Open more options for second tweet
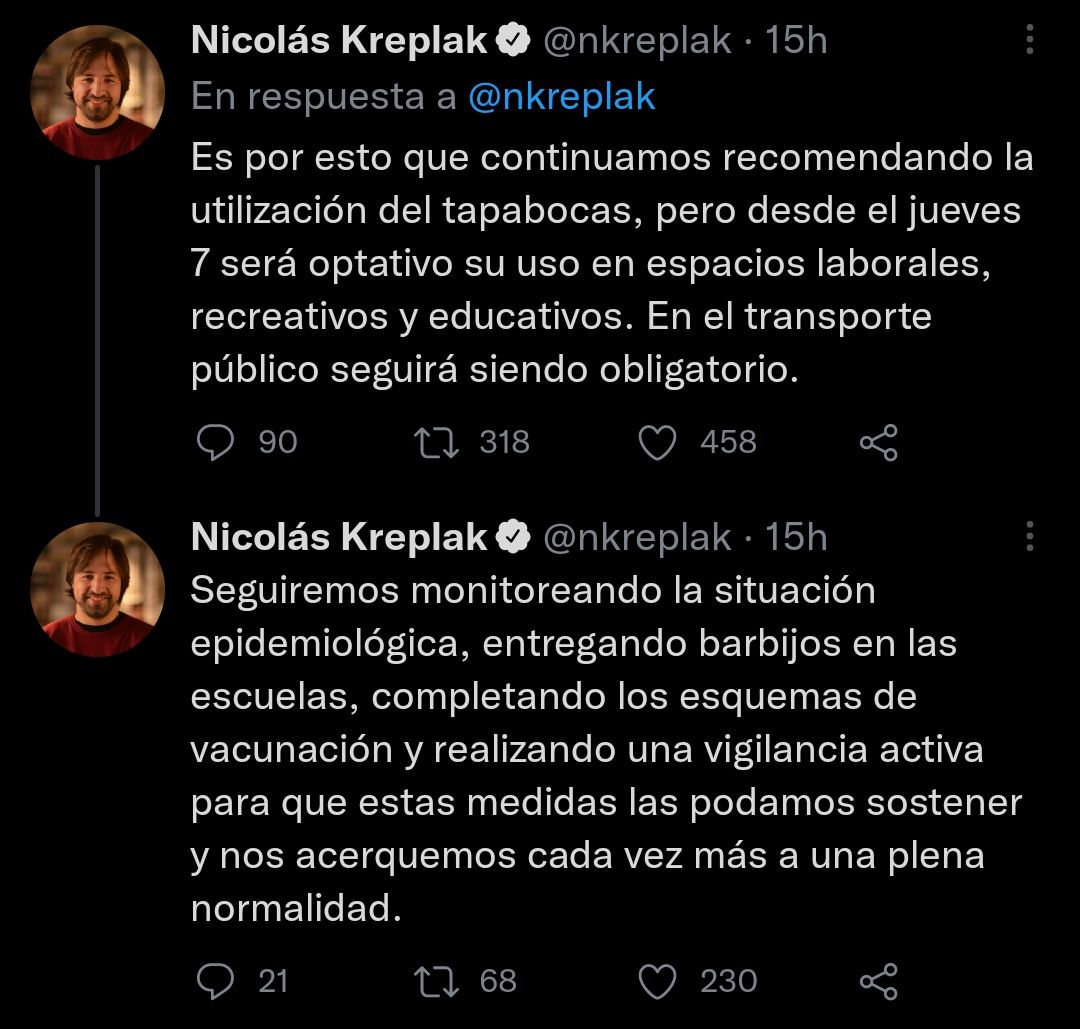The height and width of the screenshot is (1029, 1080). point(1030,537)
